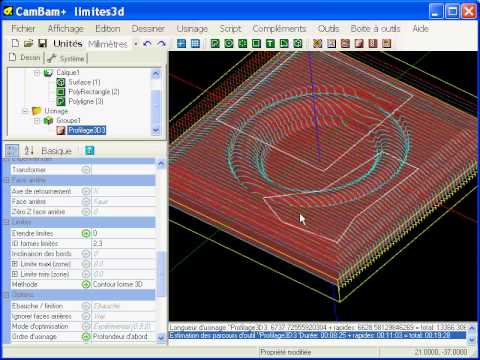Click the Groupe1 green cube icon
Screen dimensions: 480x360
pyautogui.click(x=48, y=120)
